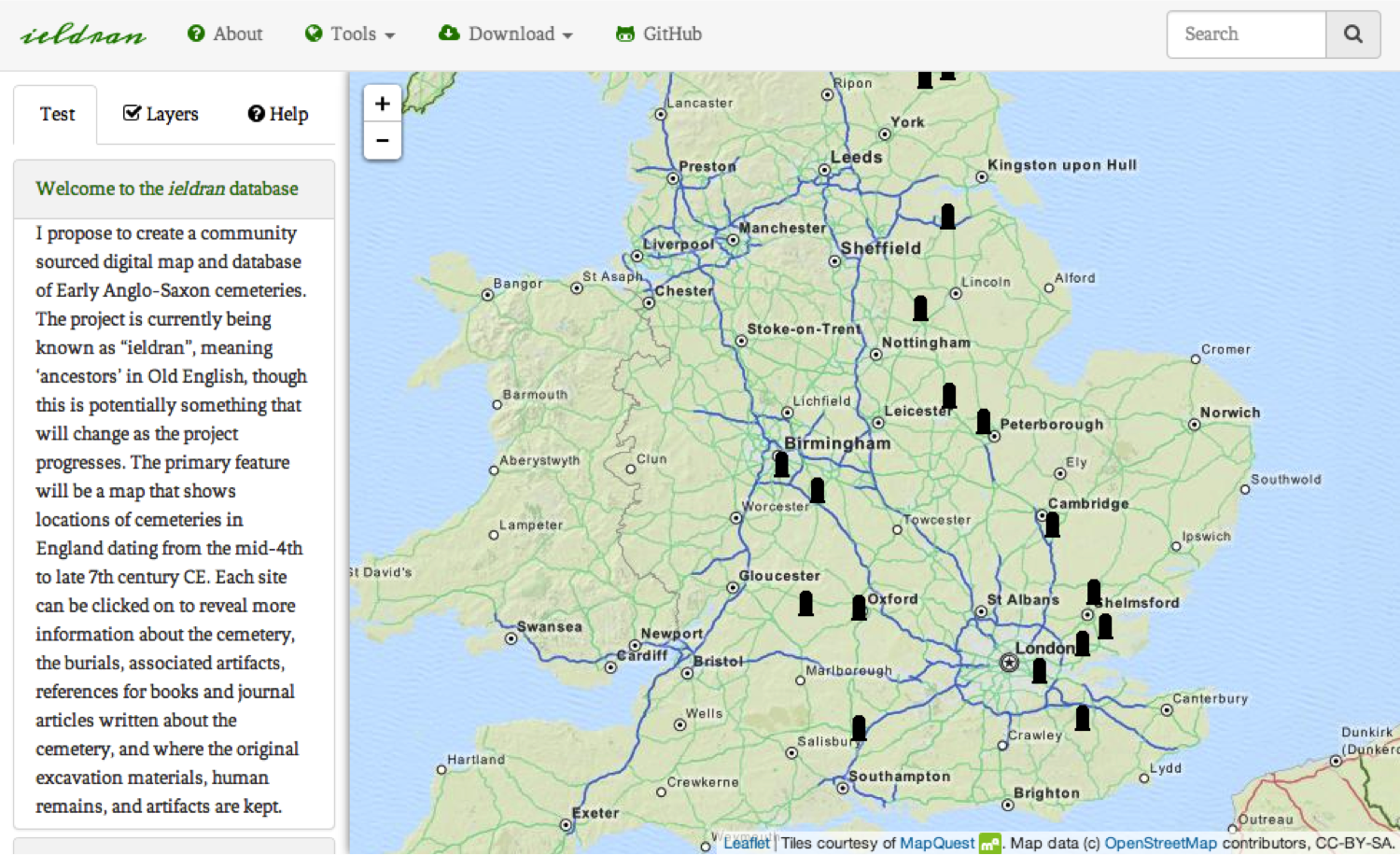The width and height of the screenshot is (1400, 855).
Task: Click the GitHub octocat icon
Action: [625, 34]
